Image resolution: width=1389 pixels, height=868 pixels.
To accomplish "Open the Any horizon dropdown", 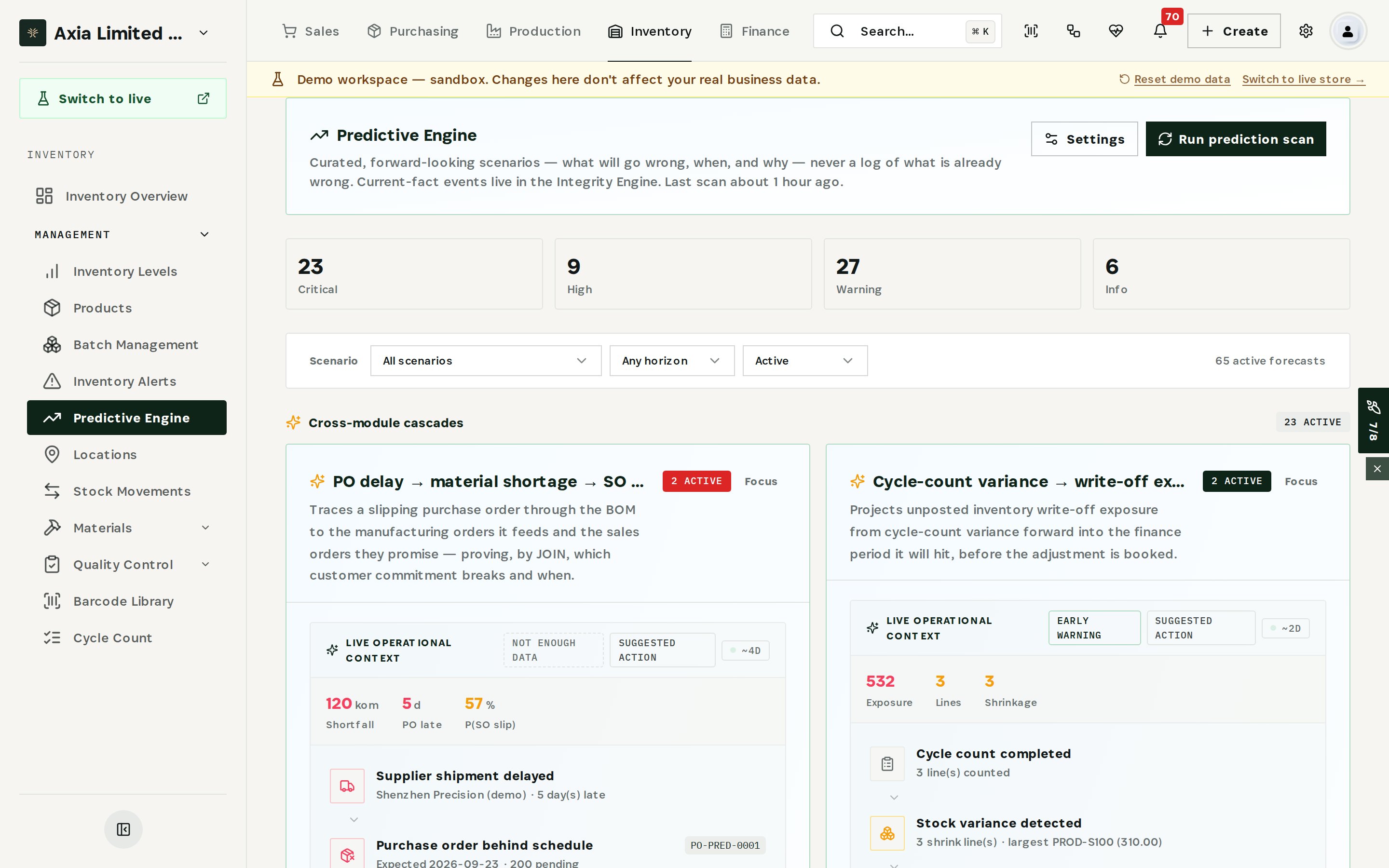I will coord(671,361).
